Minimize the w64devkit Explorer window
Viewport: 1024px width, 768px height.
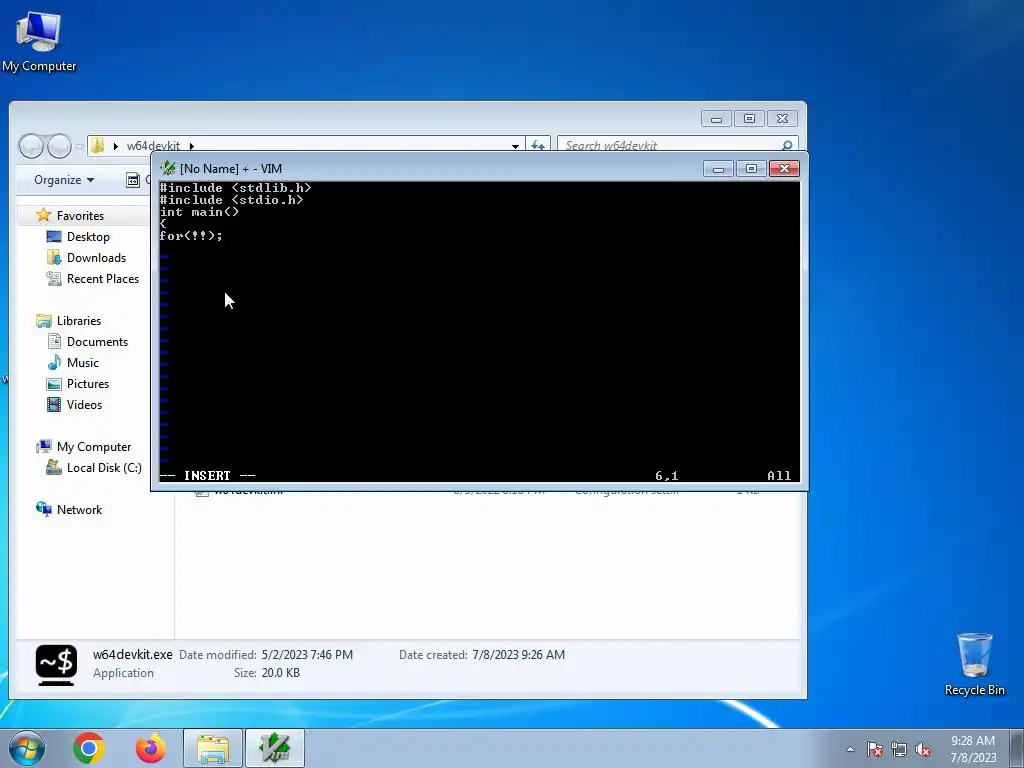[716, 119]
